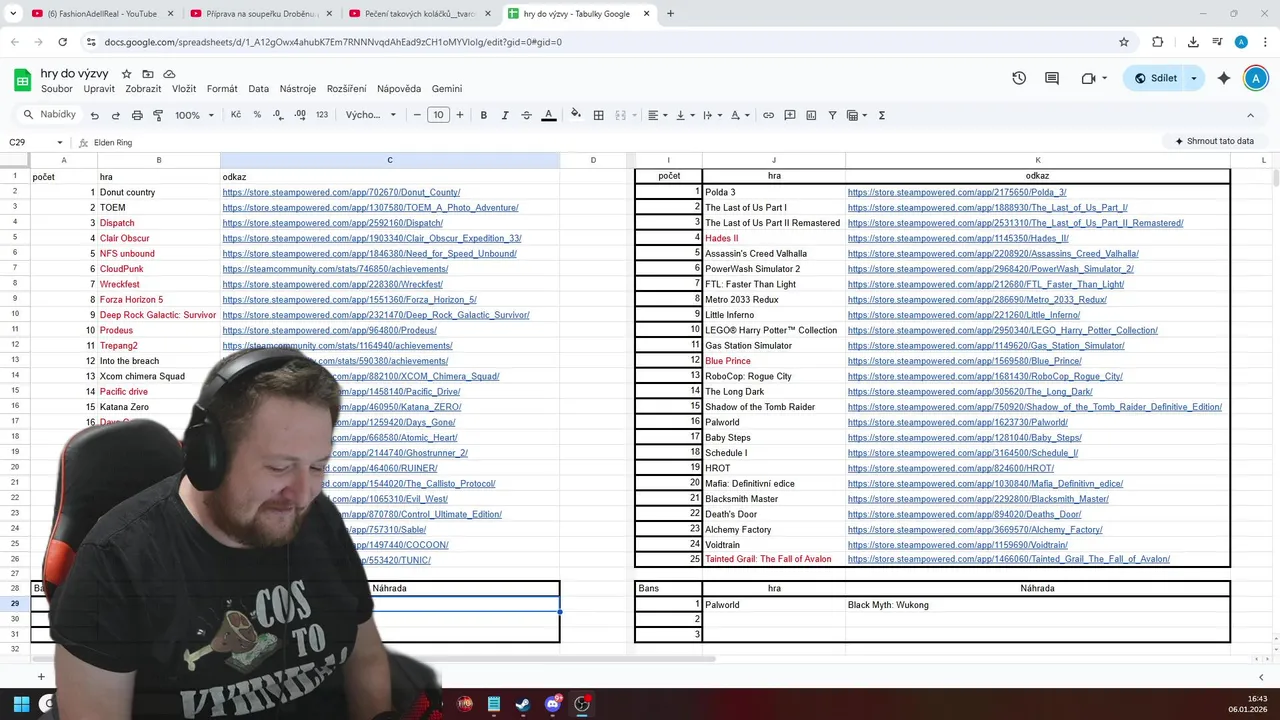Screen dimensions: 1280x720
Task: Click the Add sheet plus icon
Action: 41,677
